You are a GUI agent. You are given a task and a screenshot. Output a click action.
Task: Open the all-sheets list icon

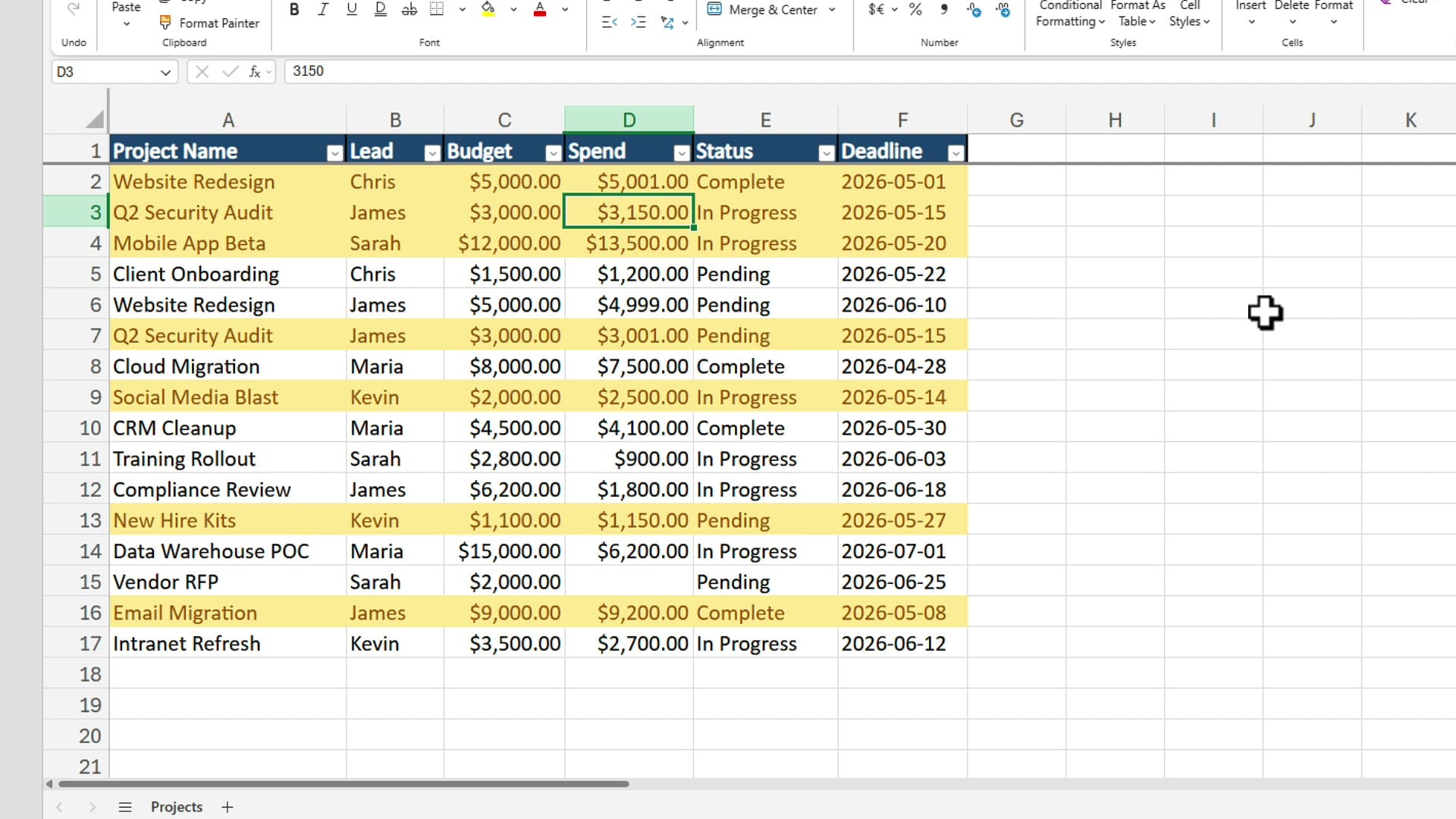point(125,807)
